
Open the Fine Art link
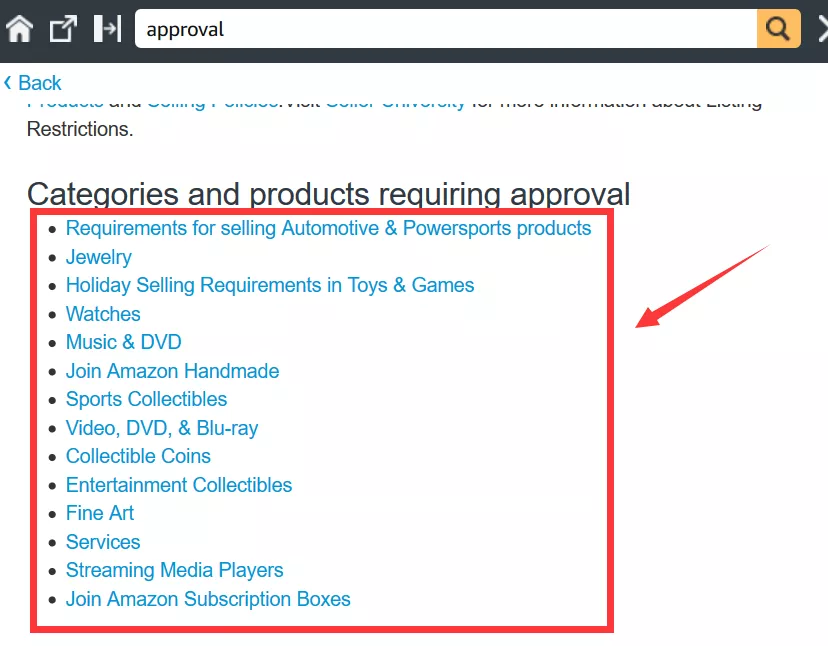[x=100, y=513]
